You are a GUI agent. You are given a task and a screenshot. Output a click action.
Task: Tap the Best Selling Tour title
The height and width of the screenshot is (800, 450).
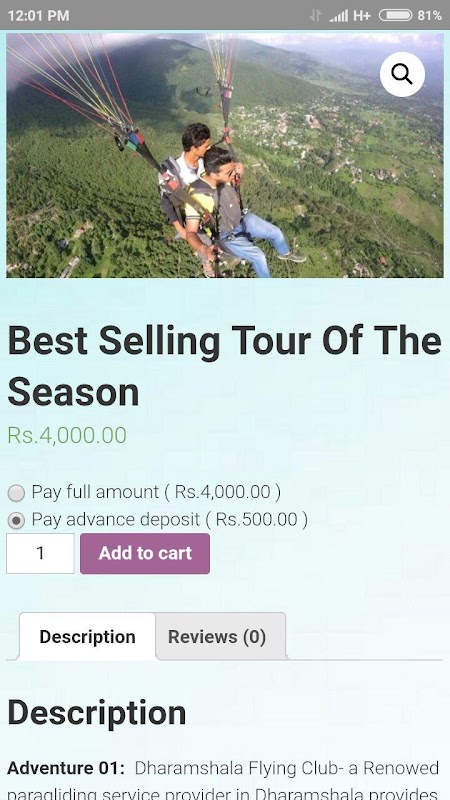pos(224,366)
